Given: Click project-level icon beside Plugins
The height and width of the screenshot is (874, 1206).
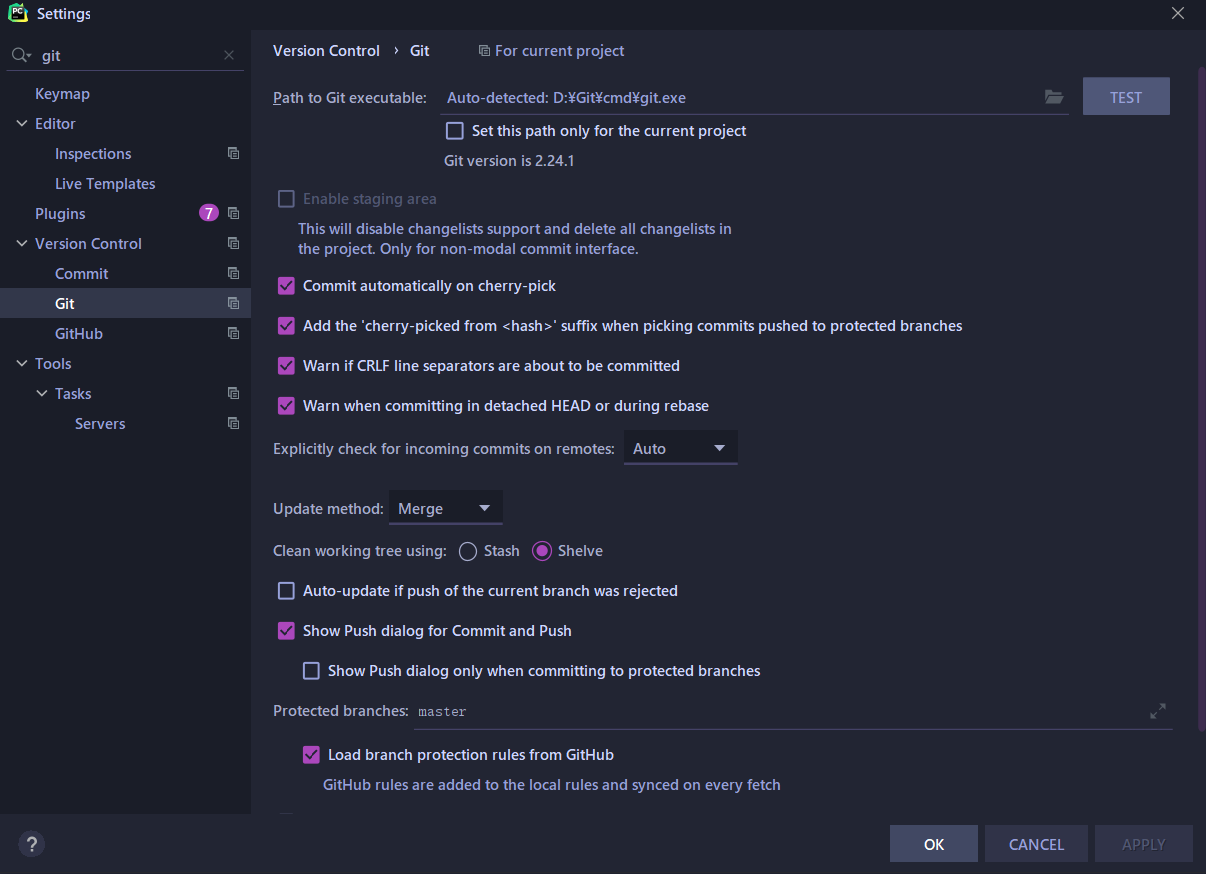Looking at the screenshot, I should pos(233,213).
